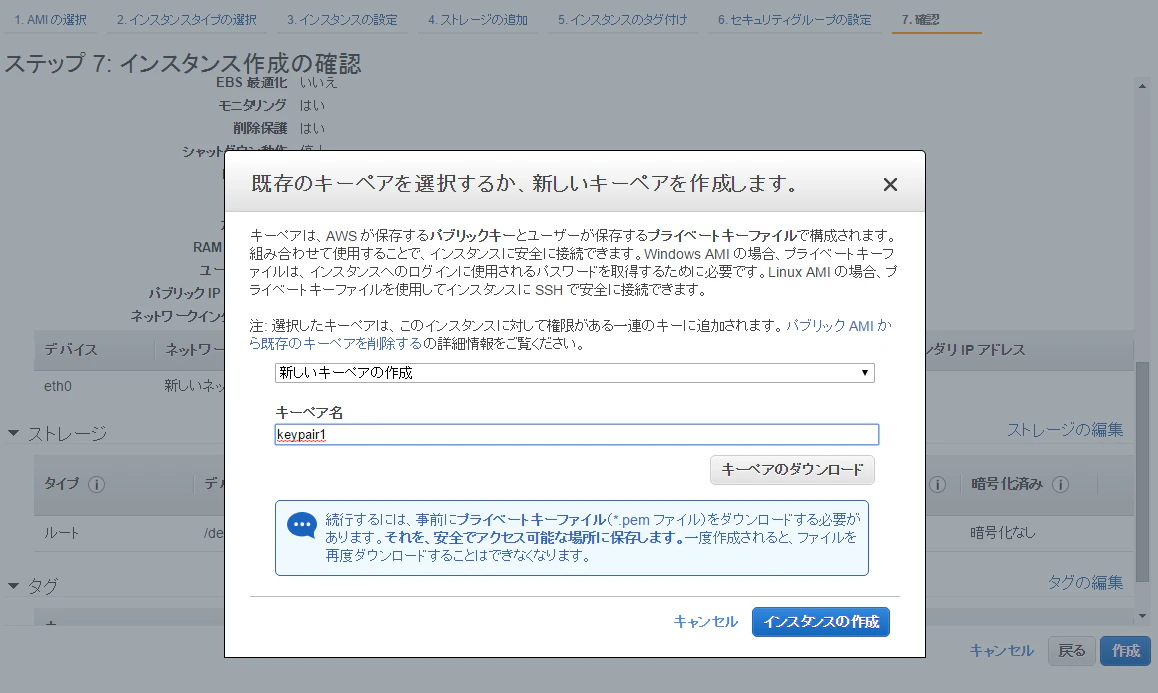Click info icon beside 暗号化済み column
Screen dimensions: 1158x693
tap(1061, 485)
